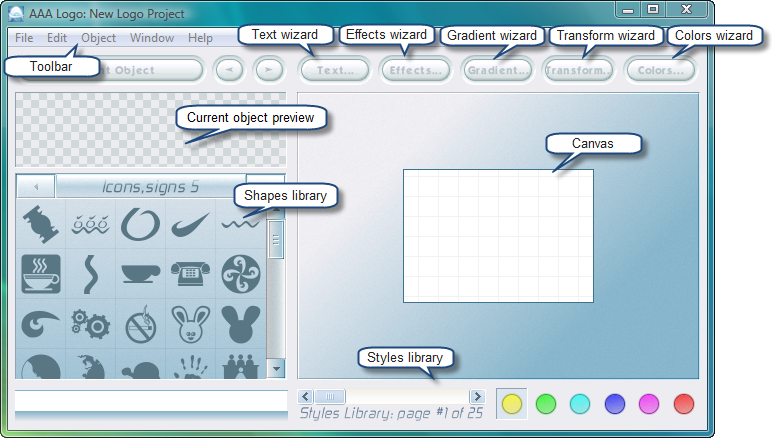
Task: Choose the curvy S-line shape
Action: coord(90,274)
